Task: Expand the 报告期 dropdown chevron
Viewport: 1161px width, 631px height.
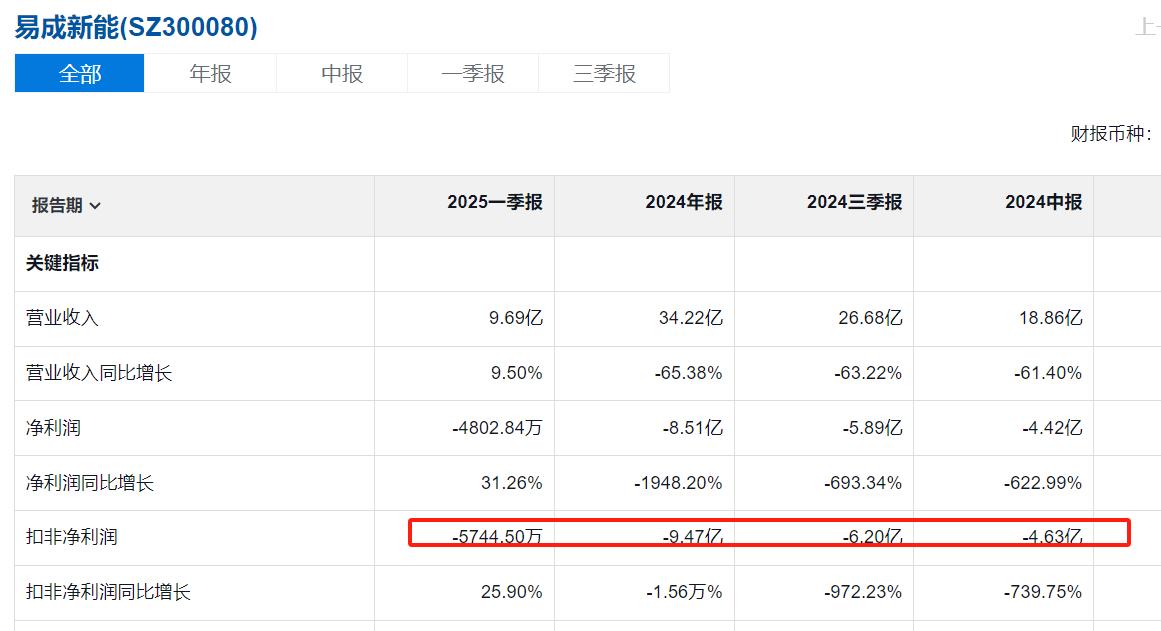Action: [x=95, y=206]
